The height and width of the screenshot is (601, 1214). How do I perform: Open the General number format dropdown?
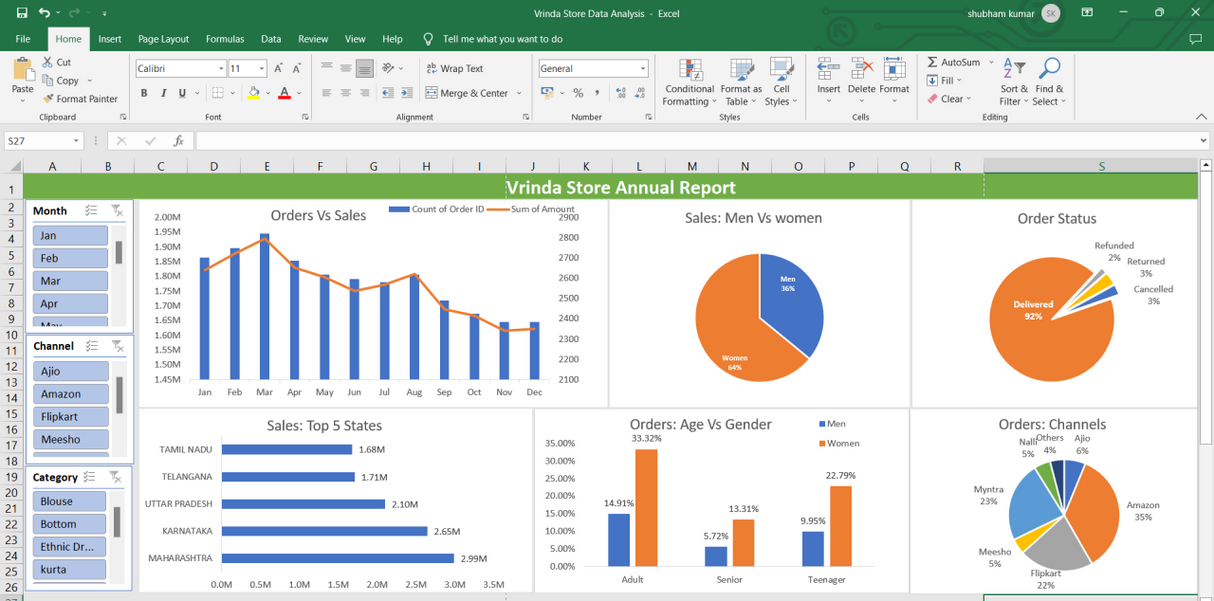[x=640, y=68]
